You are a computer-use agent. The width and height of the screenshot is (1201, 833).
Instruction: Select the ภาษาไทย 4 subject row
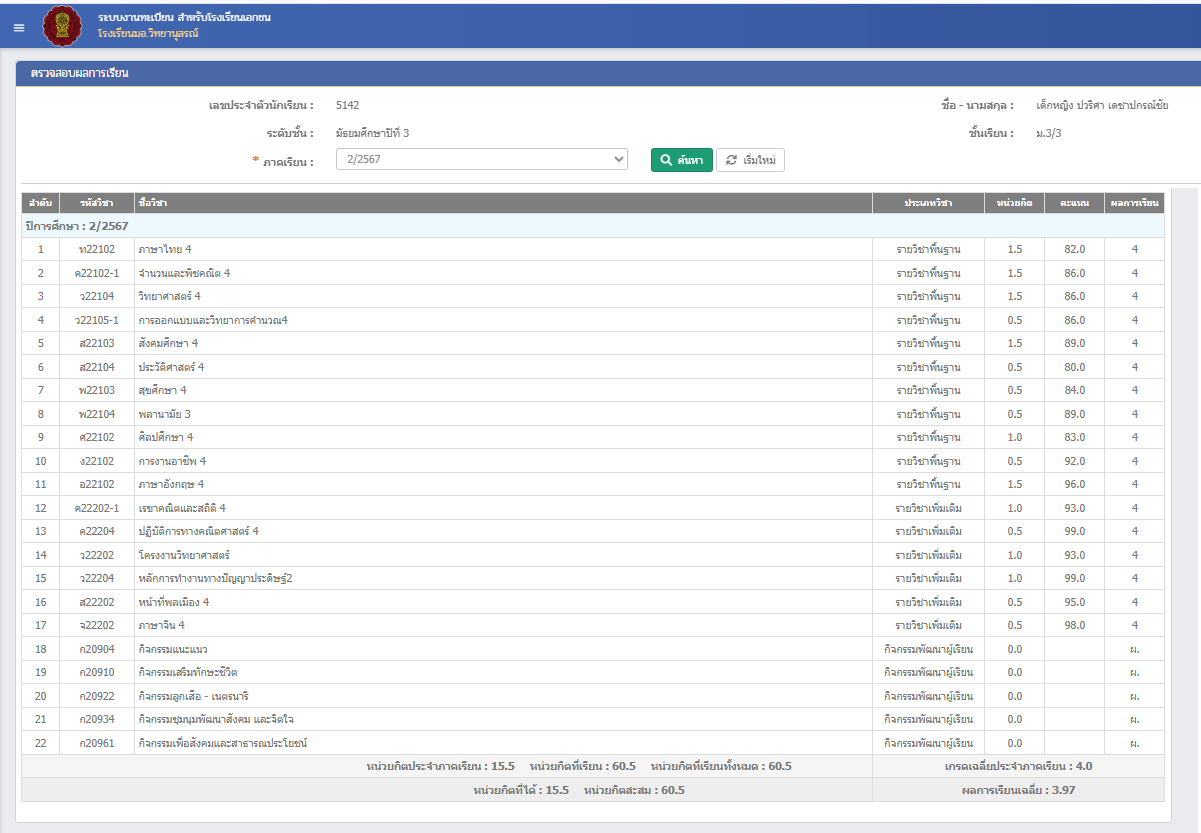pos(165,249)
